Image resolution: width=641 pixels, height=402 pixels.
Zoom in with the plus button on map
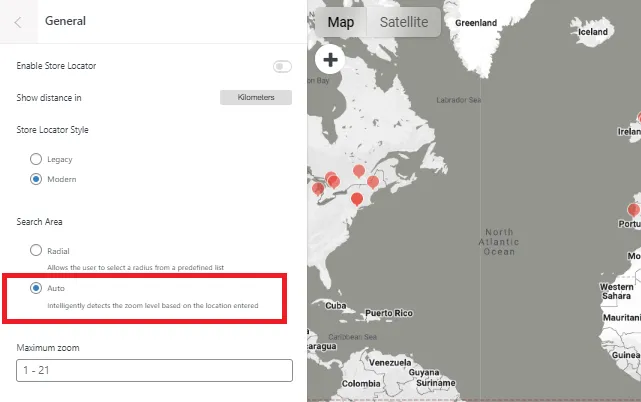(x=330, y=59)
